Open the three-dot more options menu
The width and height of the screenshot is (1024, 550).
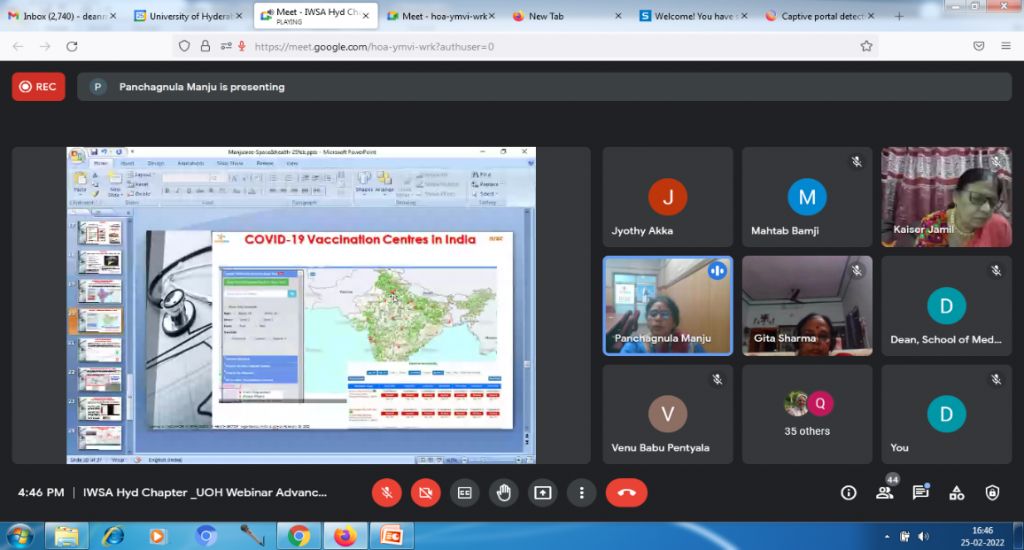(582, 492)
